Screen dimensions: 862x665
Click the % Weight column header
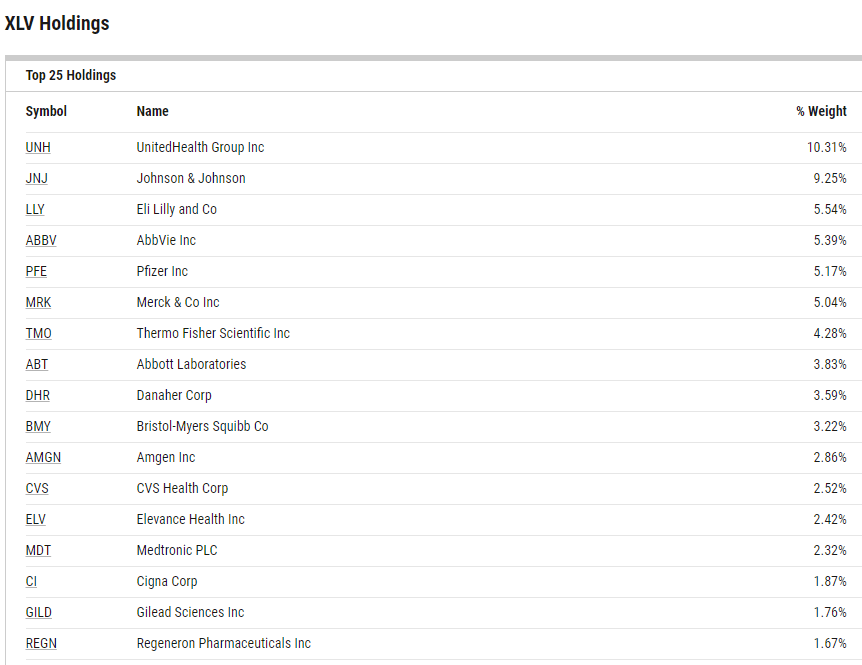pos(821,112)
